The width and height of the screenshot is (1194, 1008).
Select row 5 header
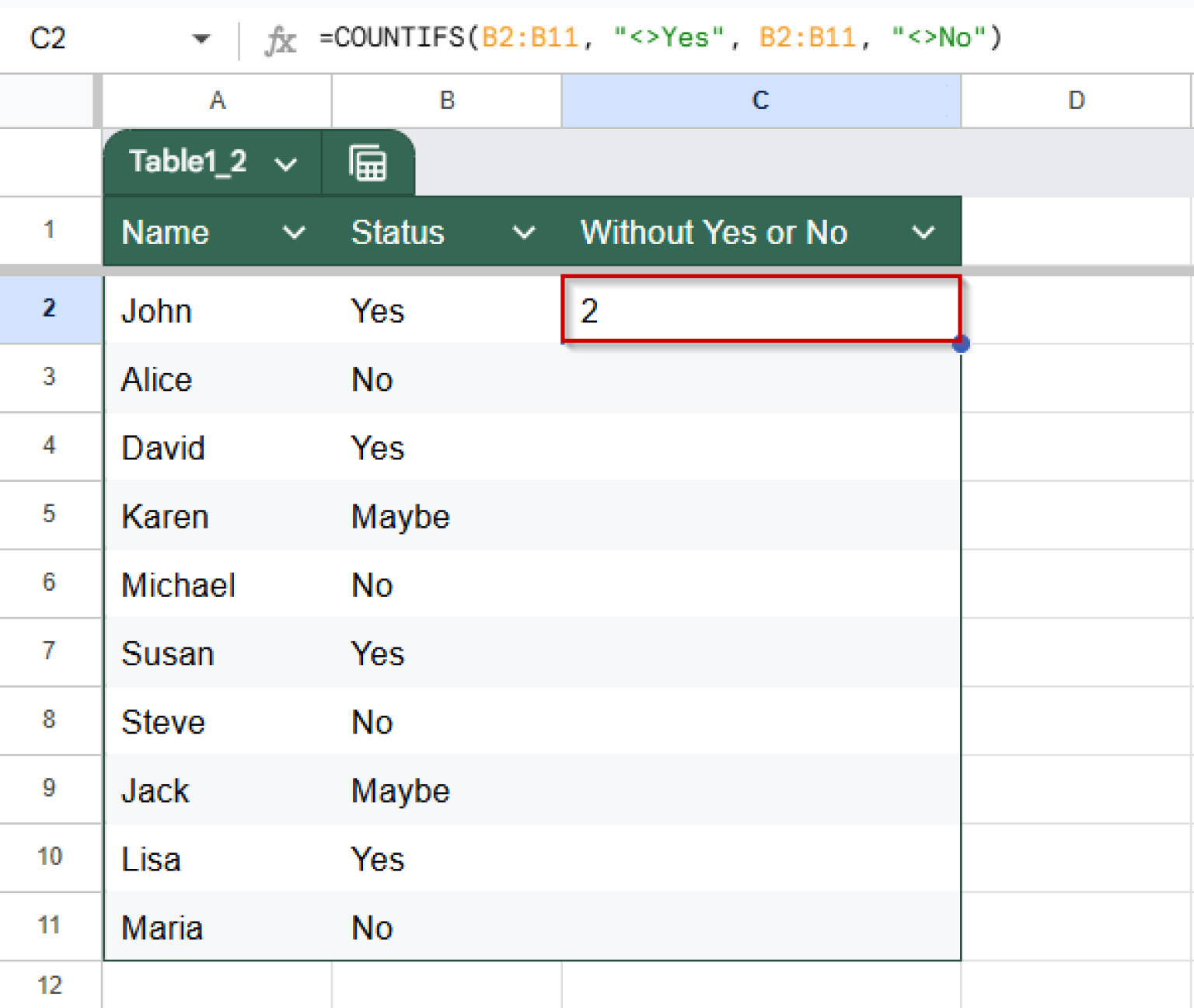click(50, 515)
